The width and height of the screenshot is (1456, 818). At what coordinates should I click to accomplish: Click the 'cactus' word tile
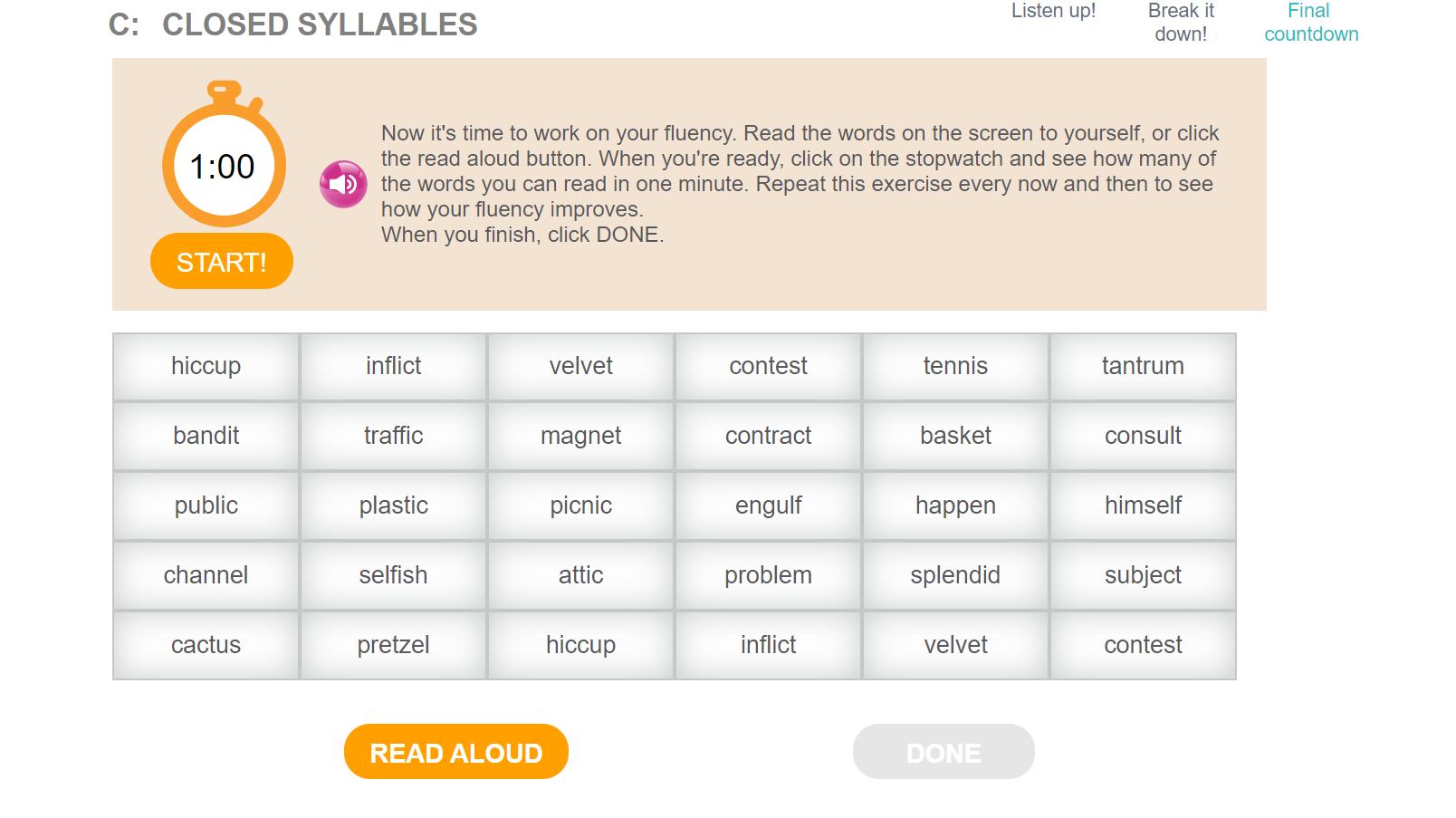point(206,646)
